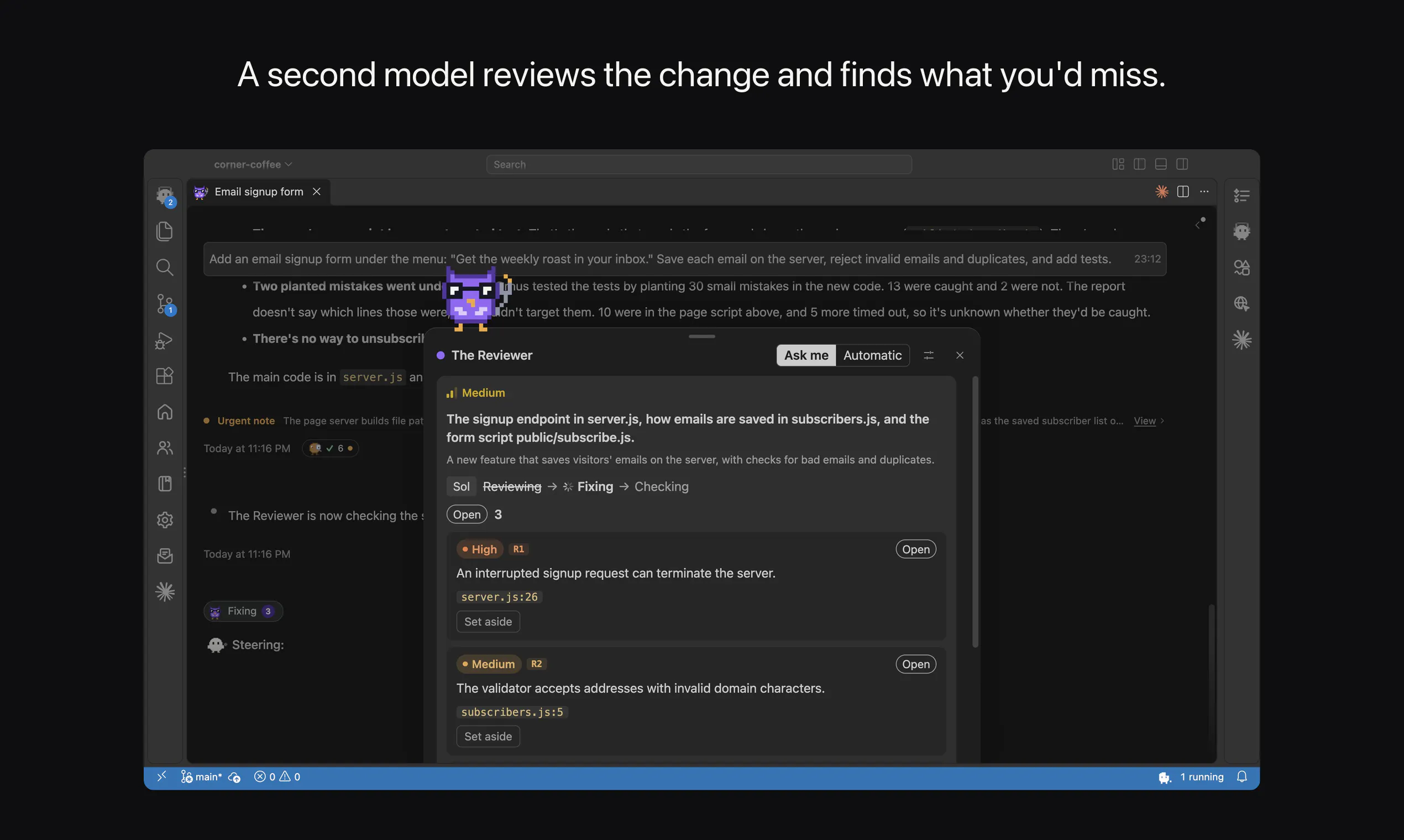Click the globe icon in right sidebar
The image size is (1404, 840).
[1241, 303]
